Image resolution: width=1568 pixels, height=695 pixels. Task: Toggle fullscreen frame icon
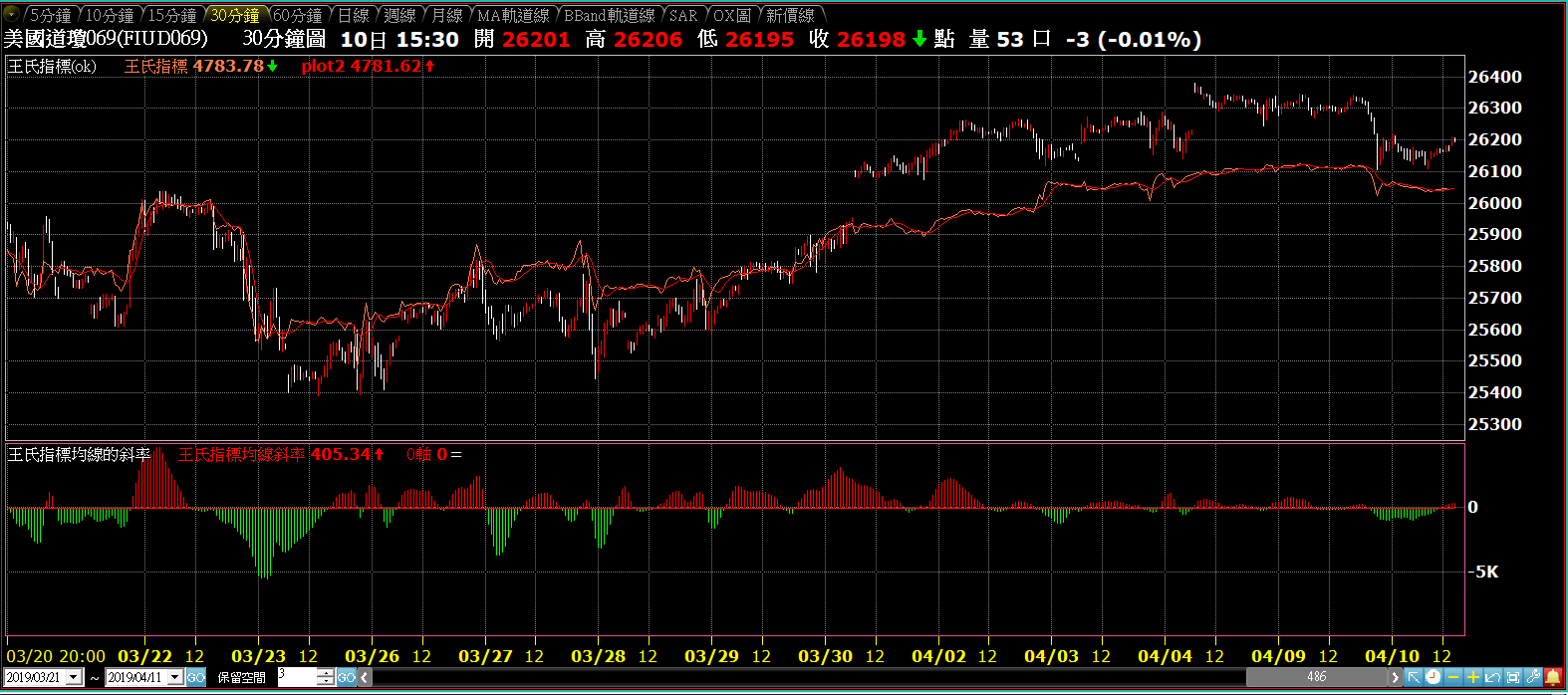[x=1512, y=677]
